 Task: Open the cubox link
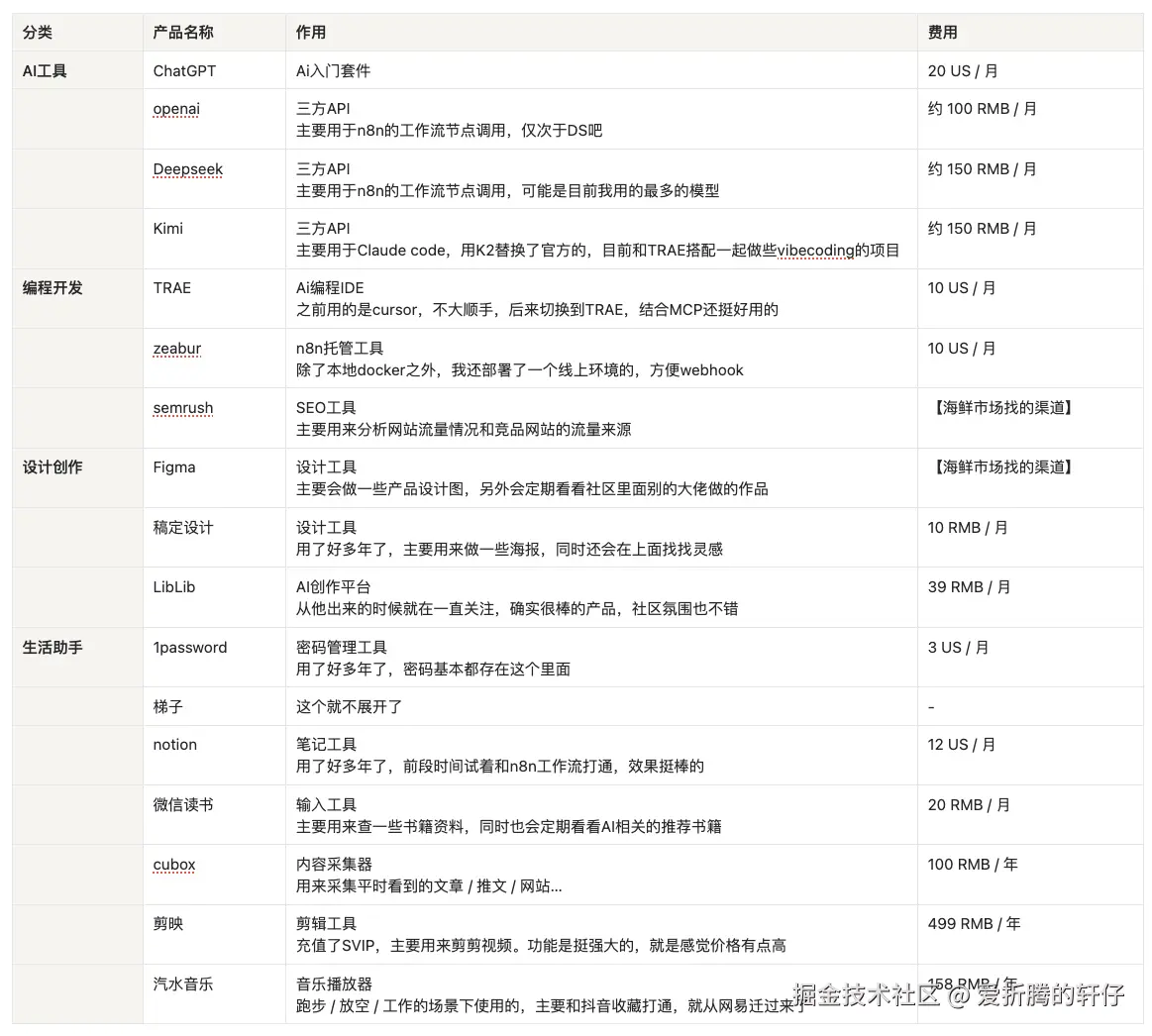tap(173, 864)
